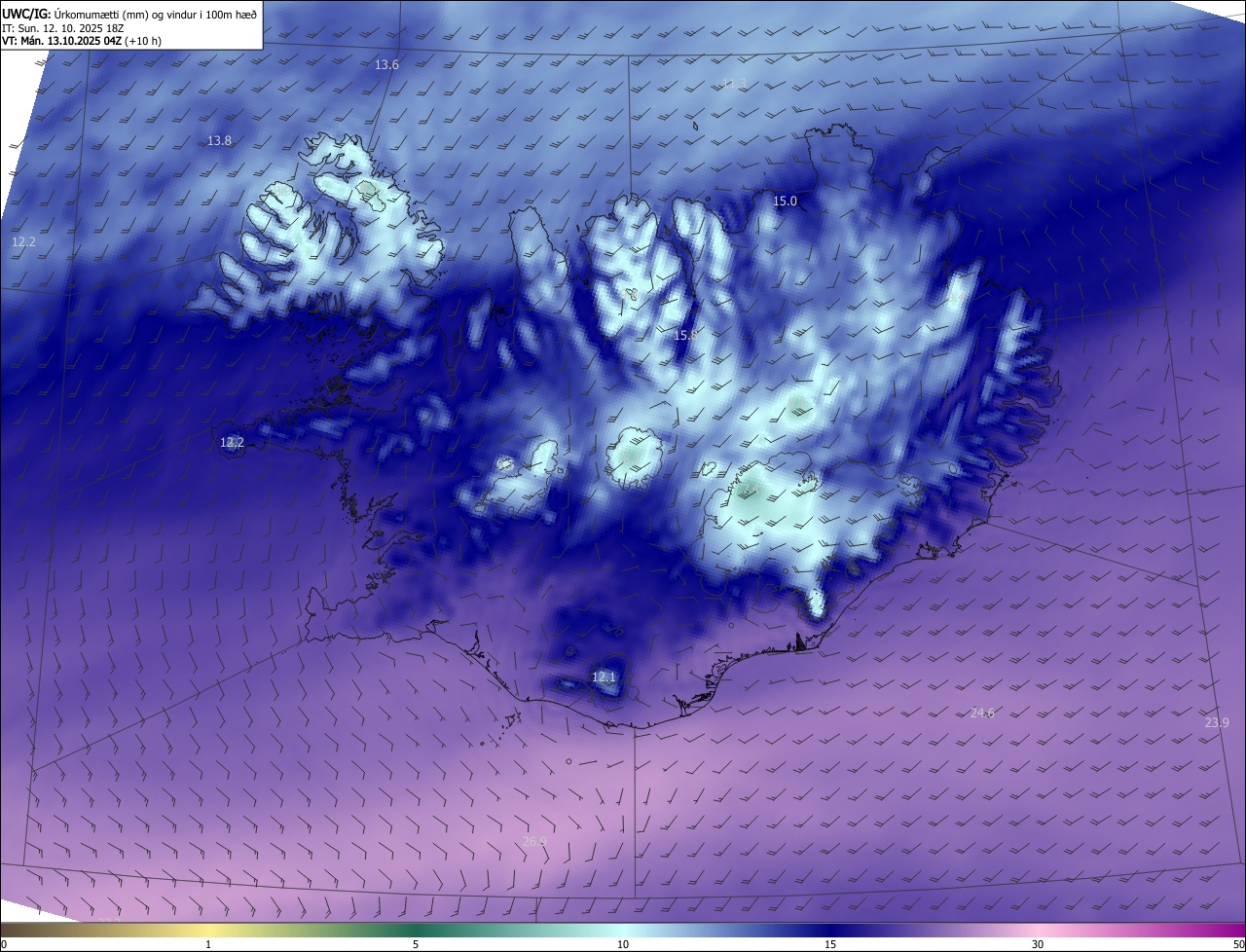Click the title text 'UWC/IG: Úrkomumætti (mm)'
This screenshot has width=1246, height=952.
pos(75,14)
